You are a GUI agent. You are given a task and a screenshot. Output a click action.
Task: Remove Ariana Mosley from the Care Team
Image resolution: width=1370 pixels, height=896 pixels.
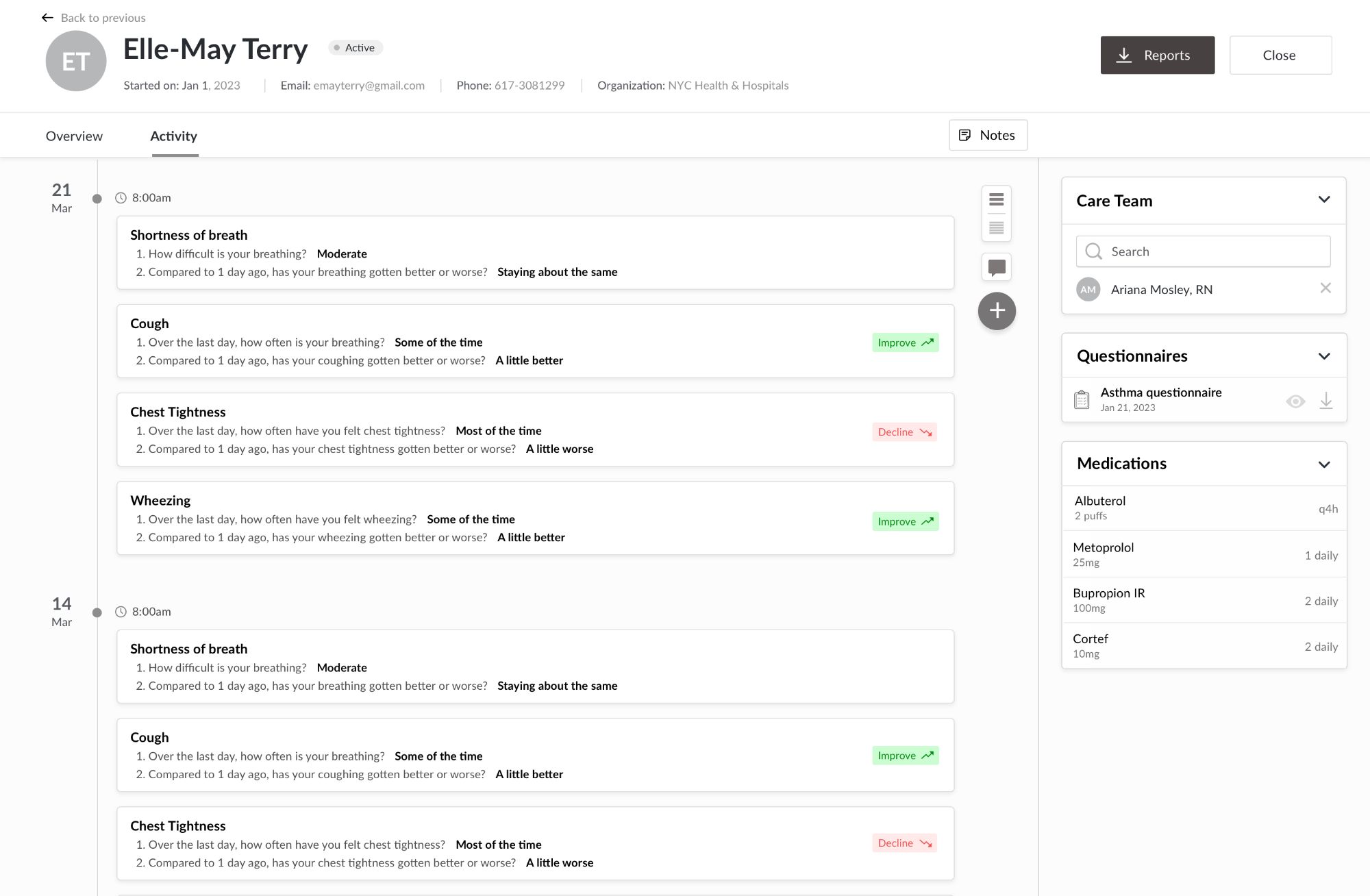point(1327,289)
